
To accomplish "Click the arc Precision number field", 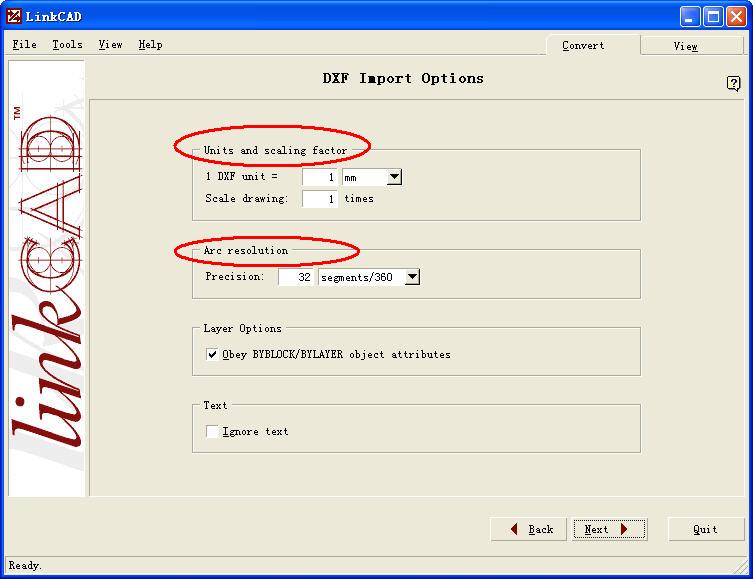I will click(297, 277).
